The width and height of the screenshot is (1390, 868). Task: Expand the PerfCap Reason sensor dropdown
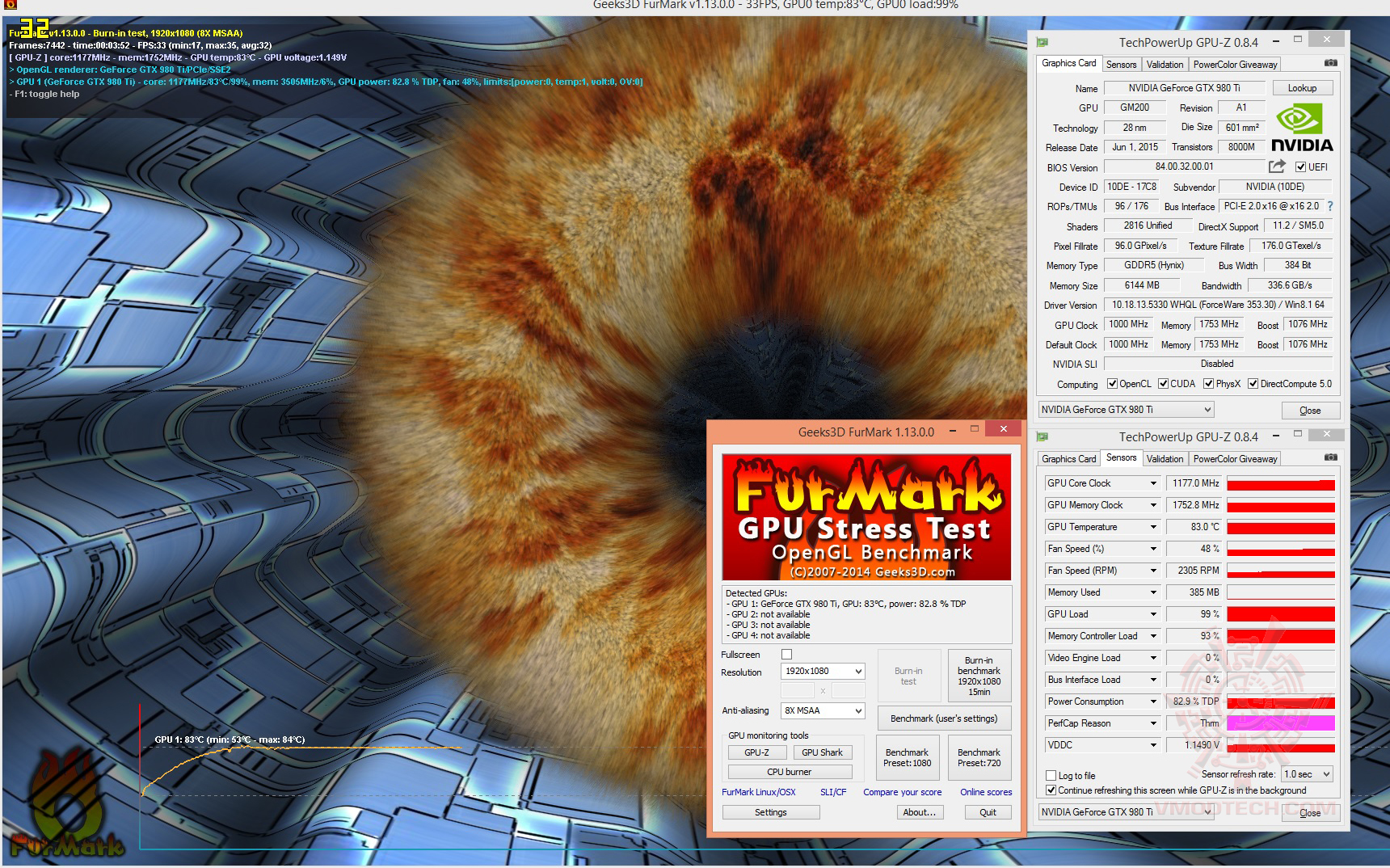pyautogui.click(x=1153, y=723)
